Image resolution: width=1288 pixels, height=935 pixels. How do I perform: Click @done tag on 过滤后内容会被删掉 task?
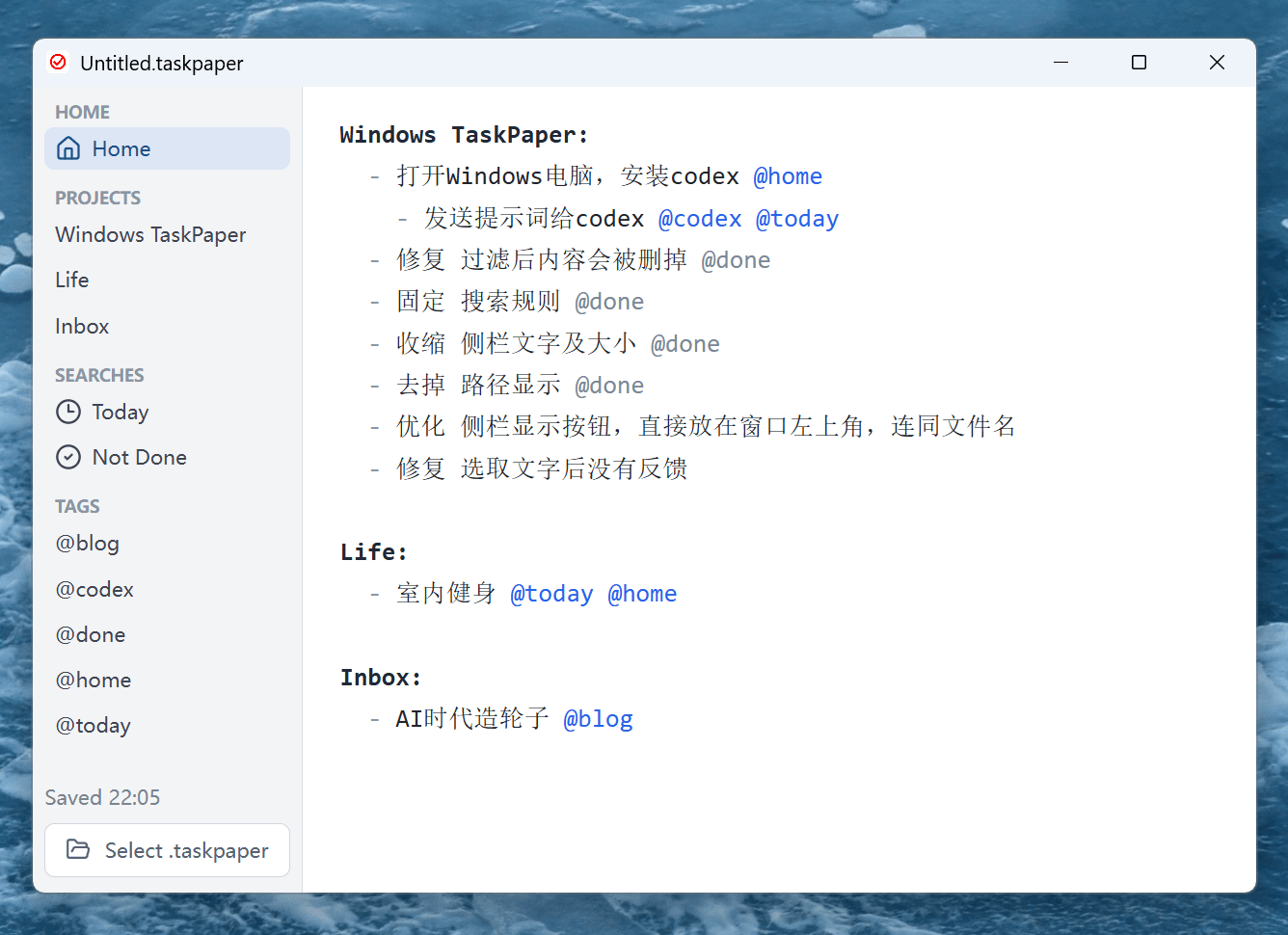pyautogui.click(x=736, y=260)
